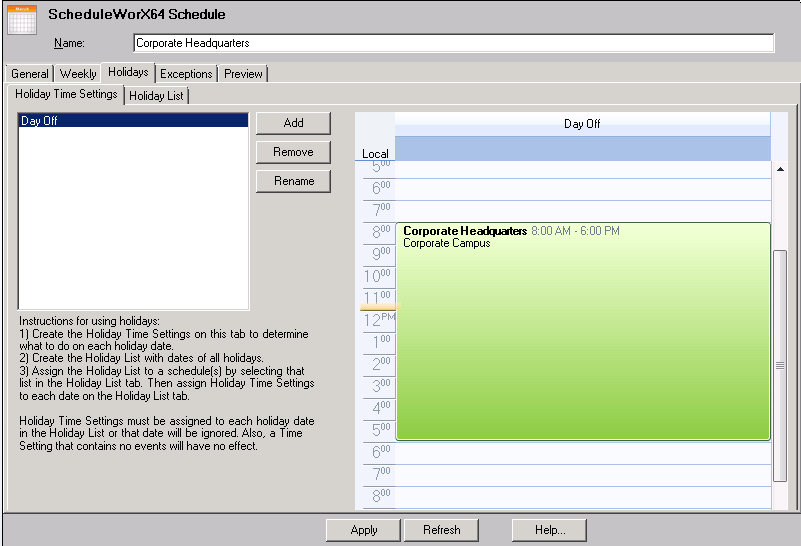Select Day Off in the list
This screenshot has height=546, width=801.
(133, 121)
